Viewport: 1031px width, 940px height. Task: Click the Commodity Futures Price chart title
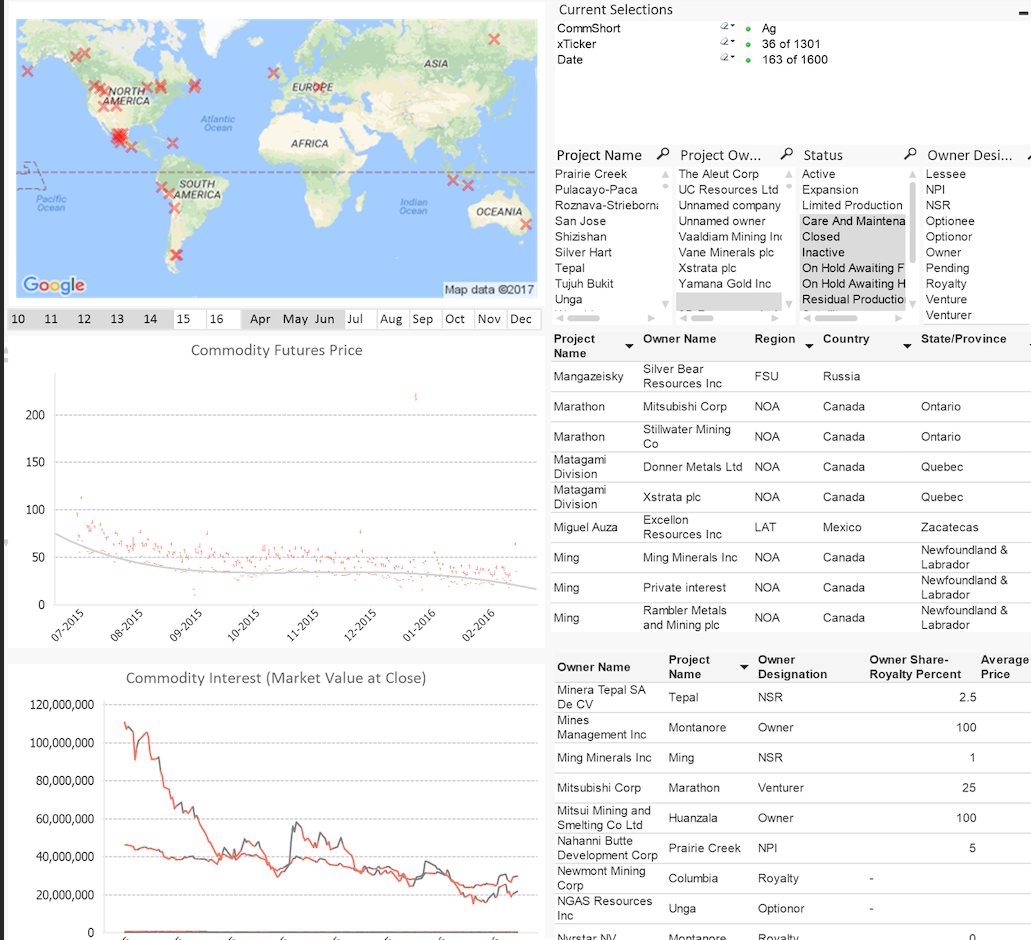click(x=277, y=350)
